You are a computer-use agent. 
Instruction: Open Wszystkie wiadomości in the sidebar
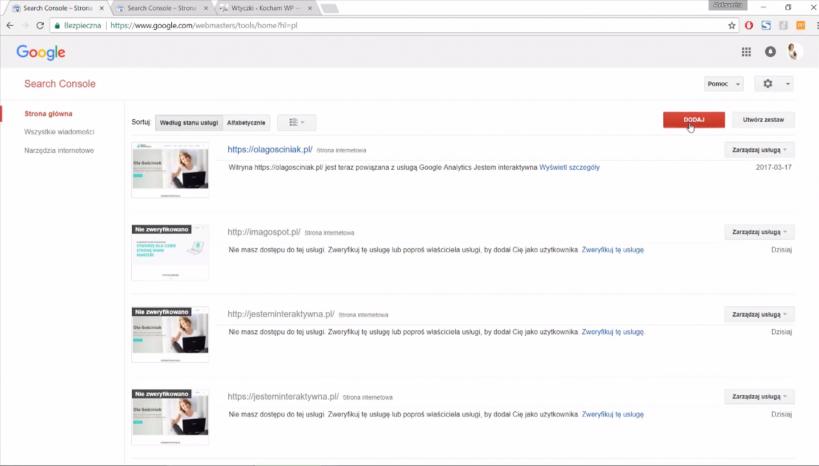click(59, 132)
